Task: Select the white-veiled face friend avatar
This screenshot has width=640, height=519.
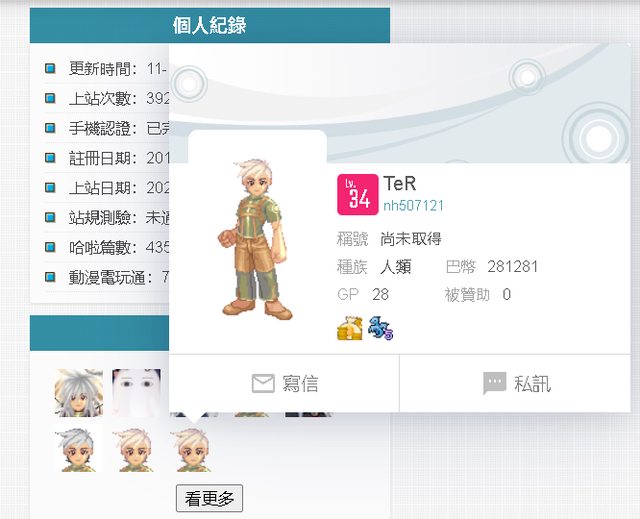Action: tap(136, 393)
